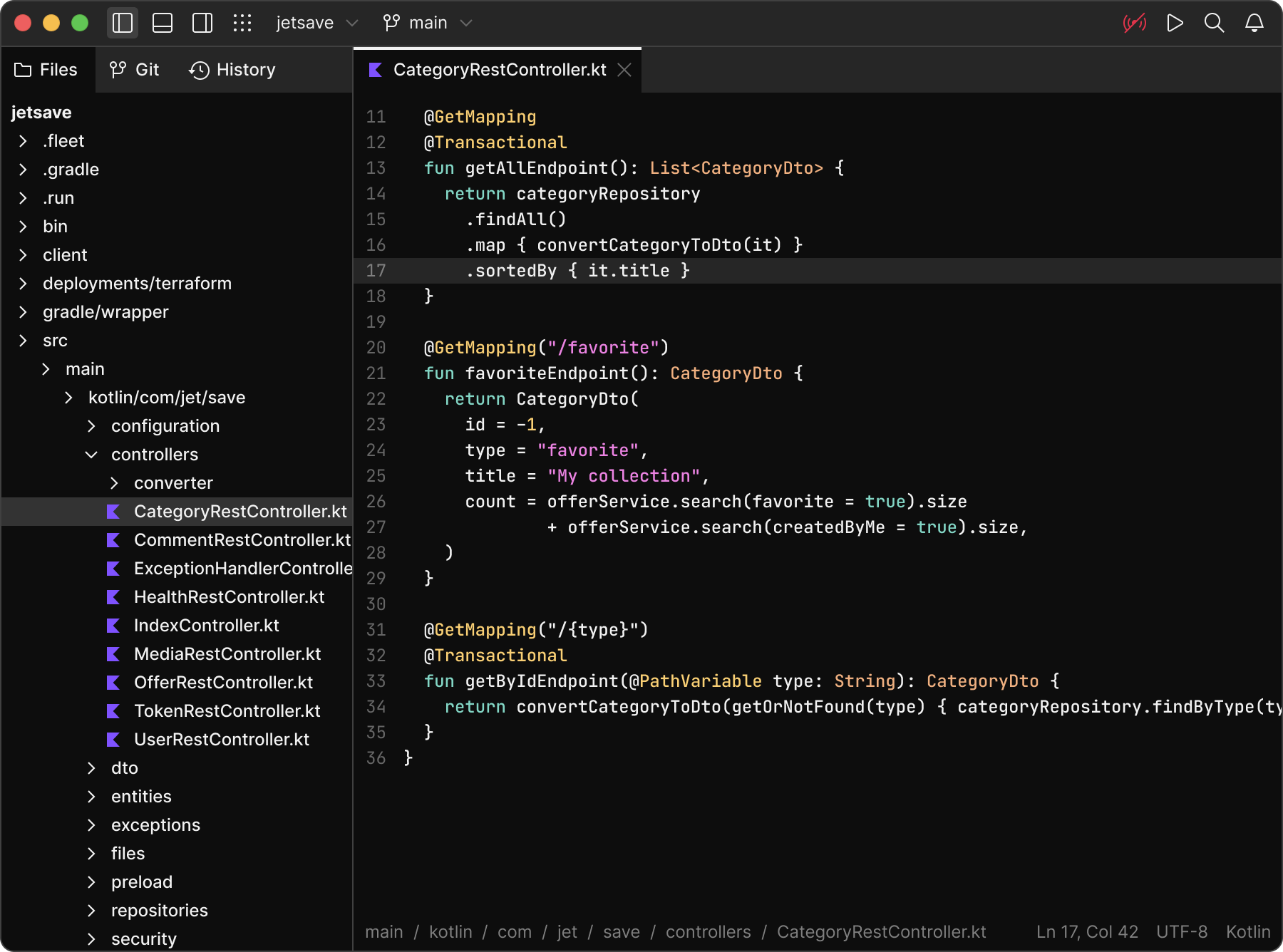Switch to the History tab

click(232, 69)
